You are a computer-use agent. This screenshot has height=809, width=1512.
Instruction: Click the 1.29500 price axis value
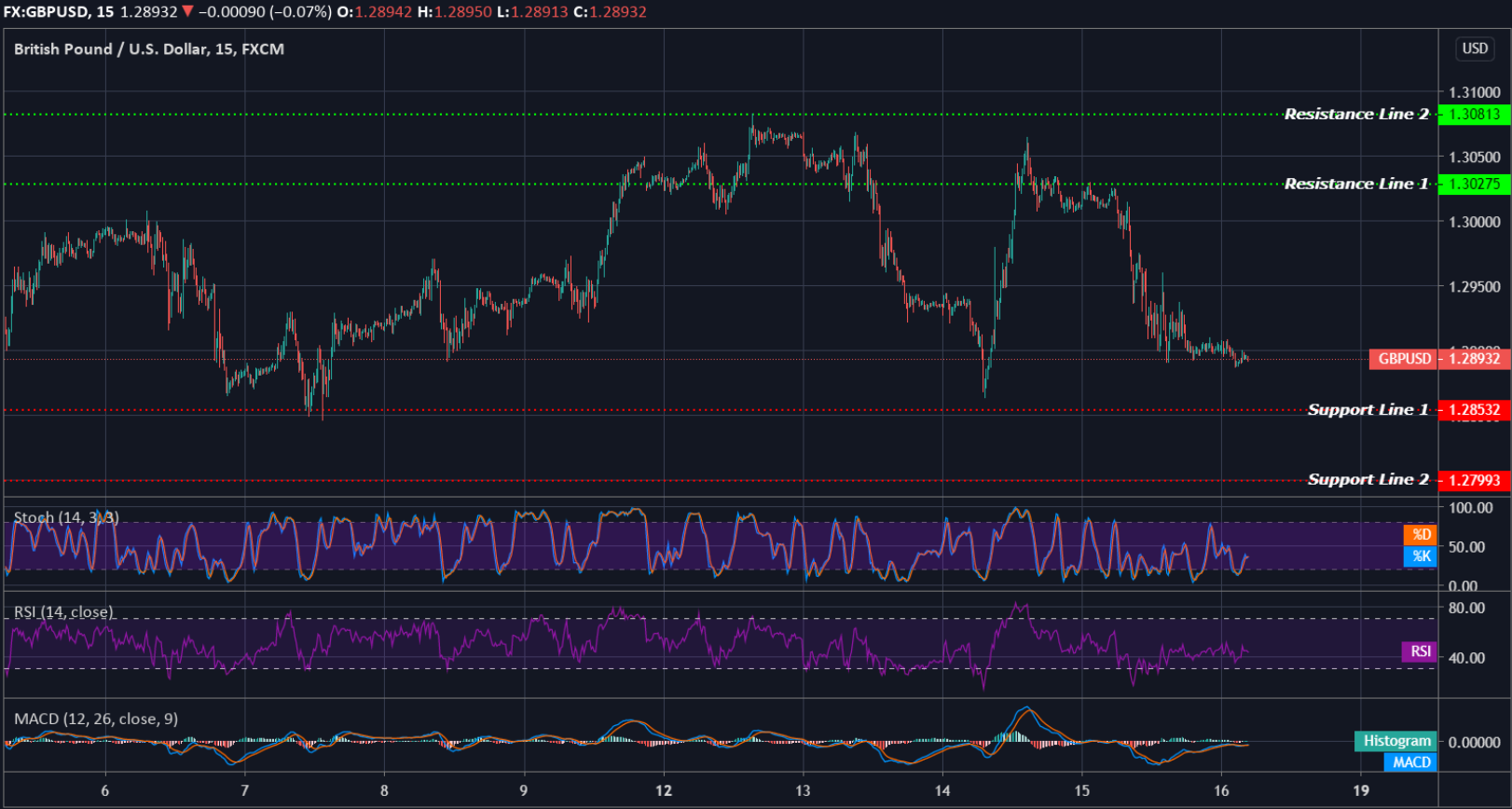click(1475, 286)
